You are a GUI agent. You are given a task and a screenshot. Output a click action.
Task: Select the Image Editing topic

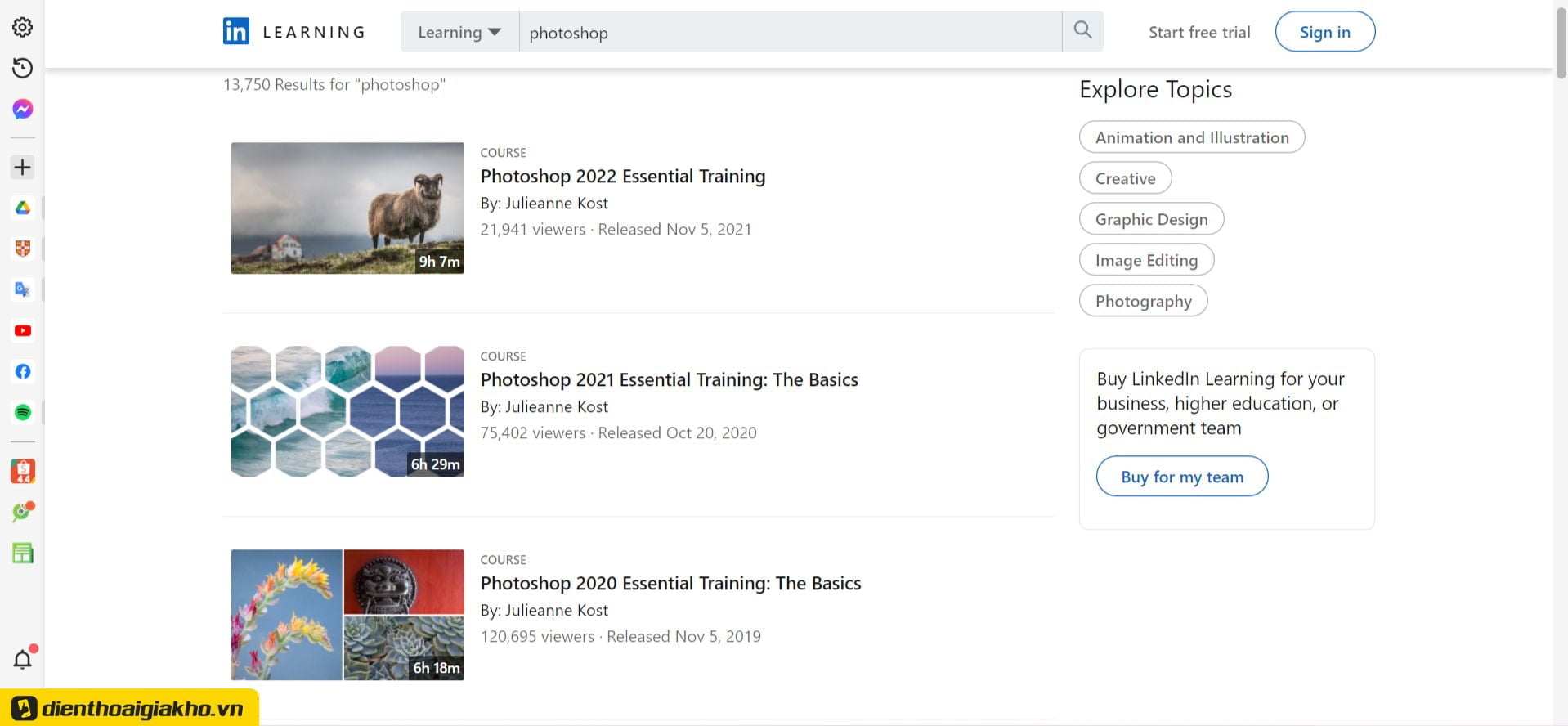coord(1146,260)
